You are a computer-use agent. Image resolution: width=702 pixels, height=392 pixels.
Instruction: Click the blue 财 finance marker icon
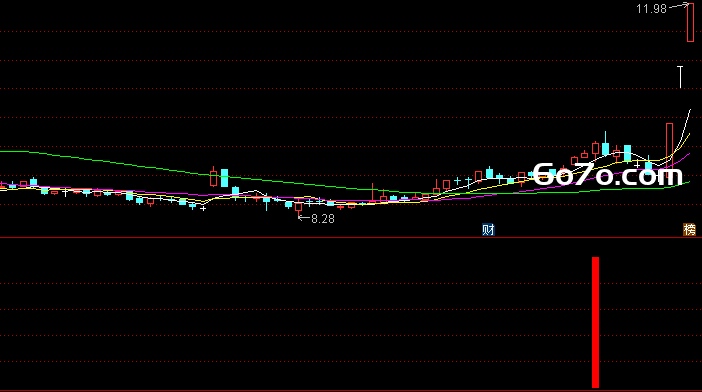[x=488, y=230]
